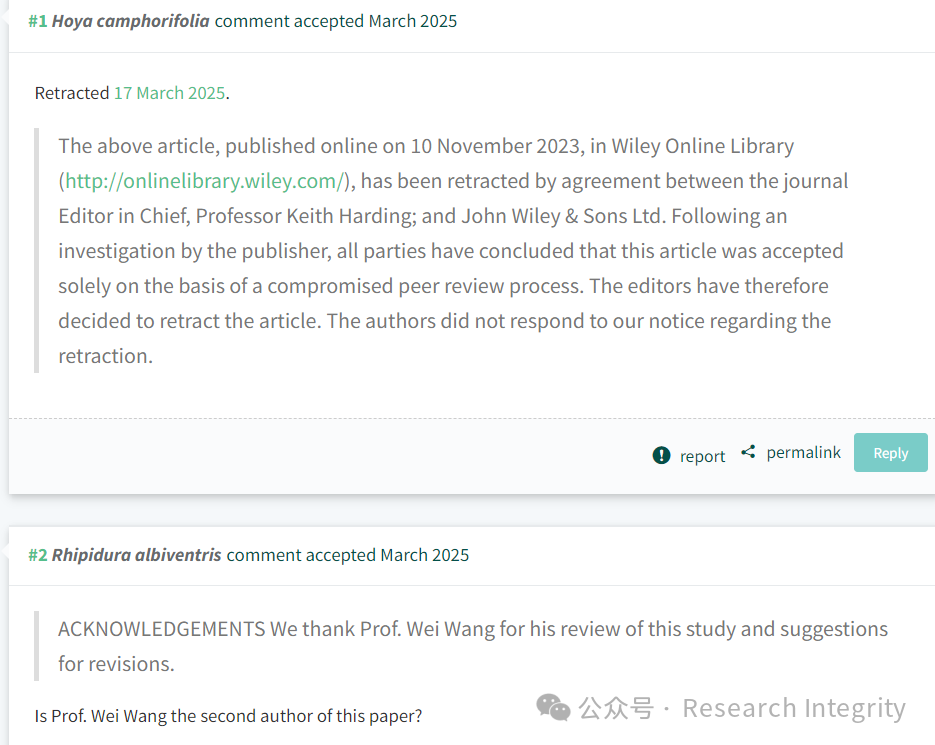Click the permalink share icon

(748, 452)
